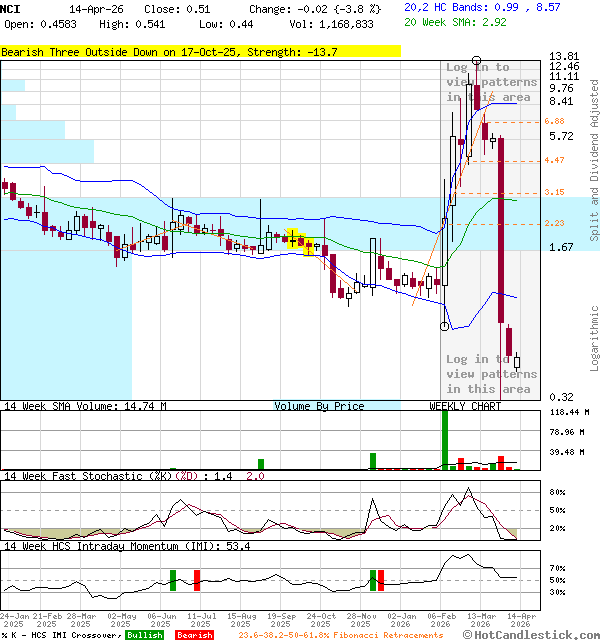Click the 6.88 Fibonacci level label
Viewport: 600px width, 640px height.
554,121
